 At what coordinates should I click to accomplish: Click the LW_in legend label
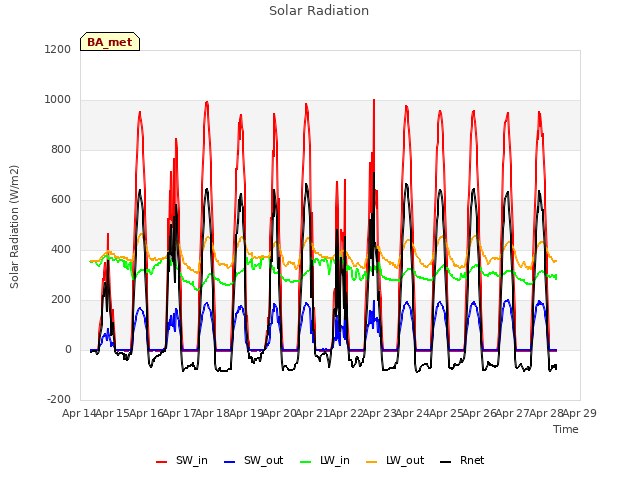(335, 460)
